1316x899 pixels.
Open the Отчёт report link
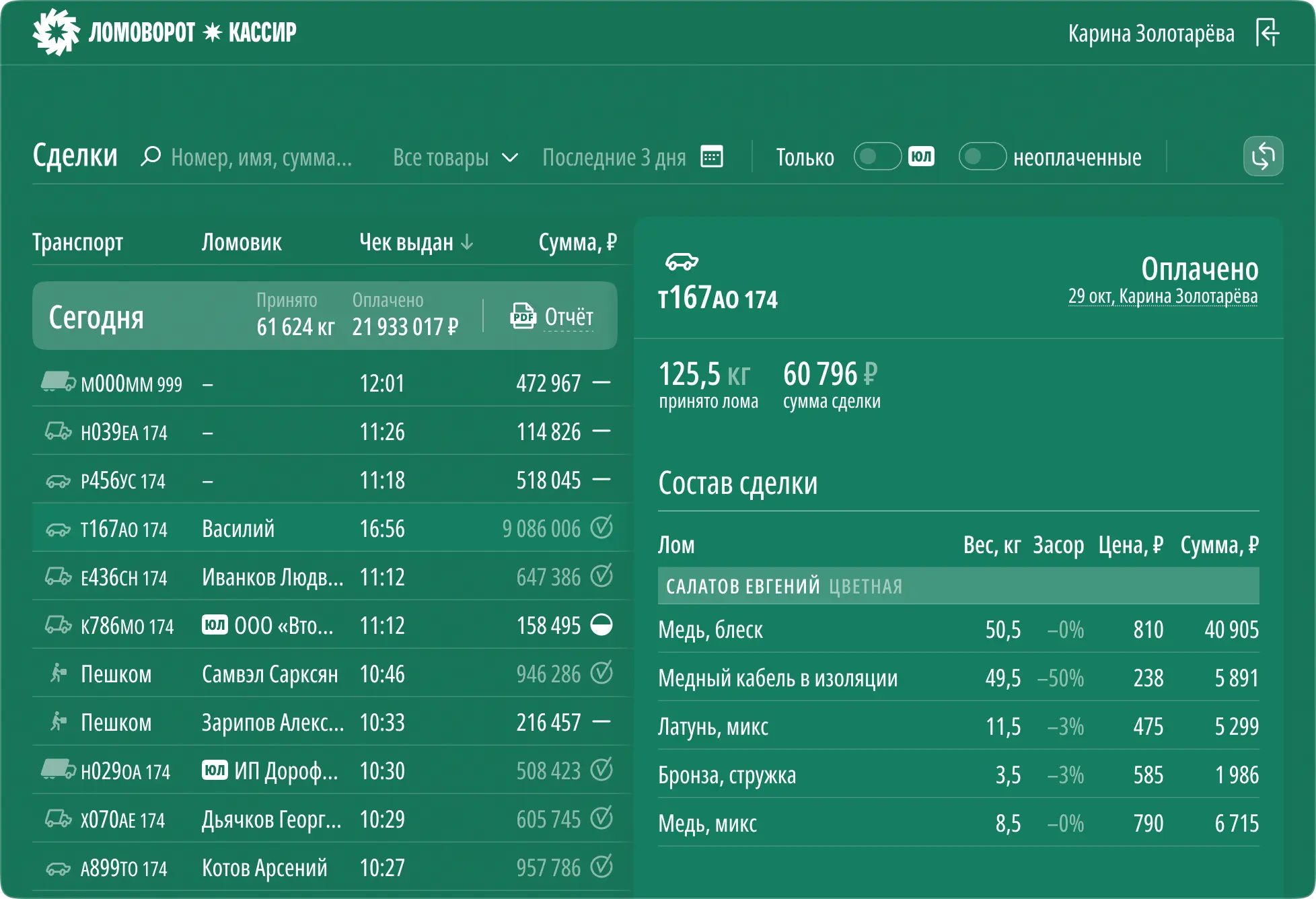coord(569,317)
